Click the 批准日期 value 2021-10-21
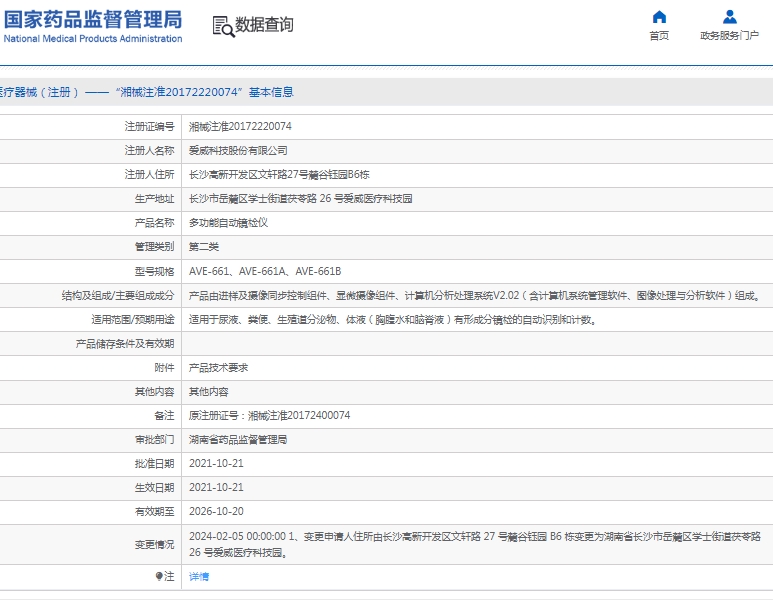 point(216,463)
